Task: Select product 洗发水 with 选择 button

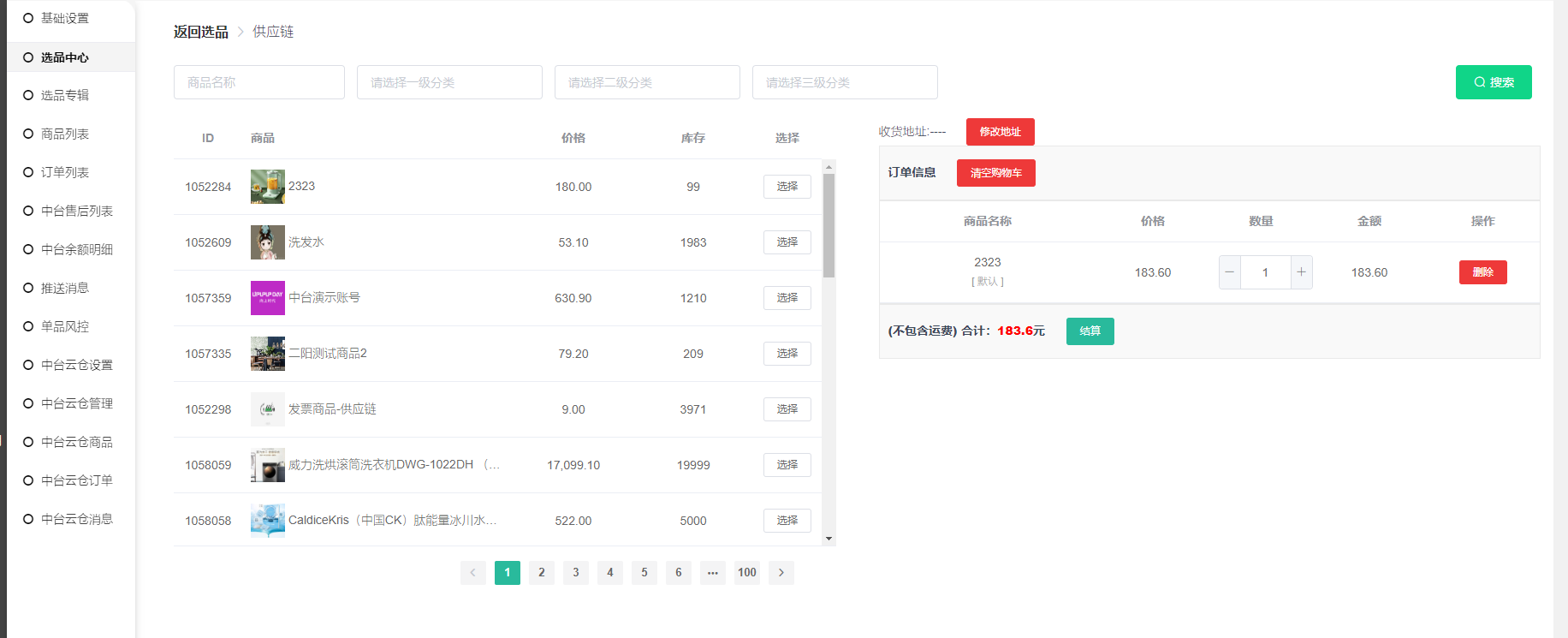Action: 787,242
